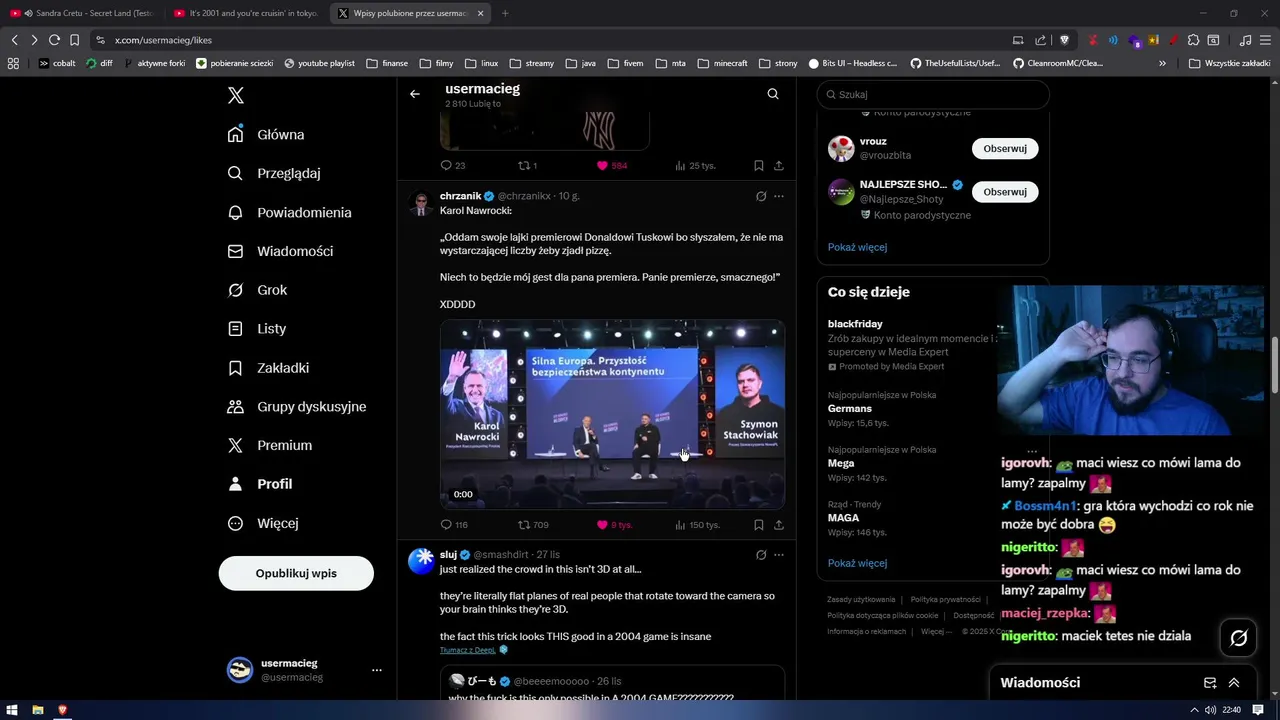Open the Główna home page
Screen dimensions: 1280x720
[x=266, y=134]
